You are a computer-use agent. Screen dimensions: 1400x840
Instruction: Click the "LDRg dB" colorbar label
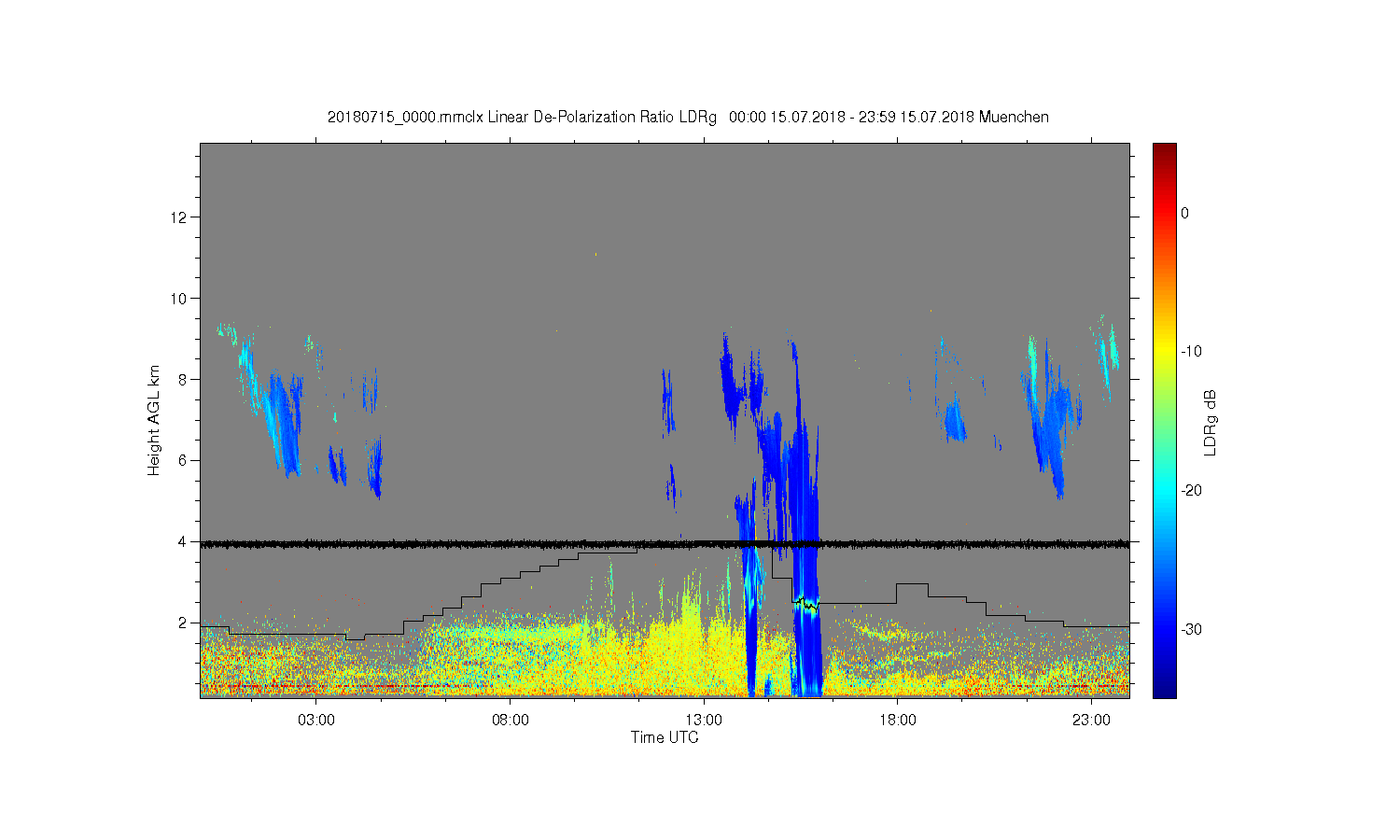(1211, 423)
